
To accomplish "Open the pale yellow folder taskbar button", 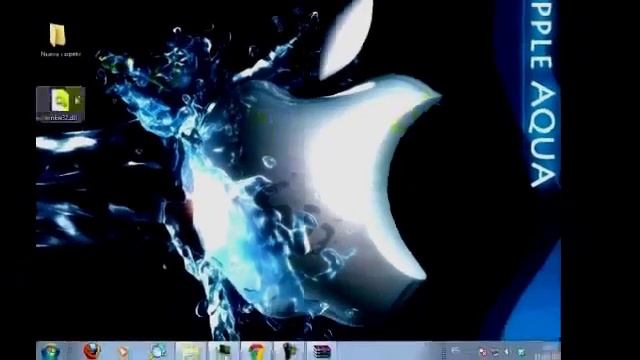I will click(x=191, y=351).
